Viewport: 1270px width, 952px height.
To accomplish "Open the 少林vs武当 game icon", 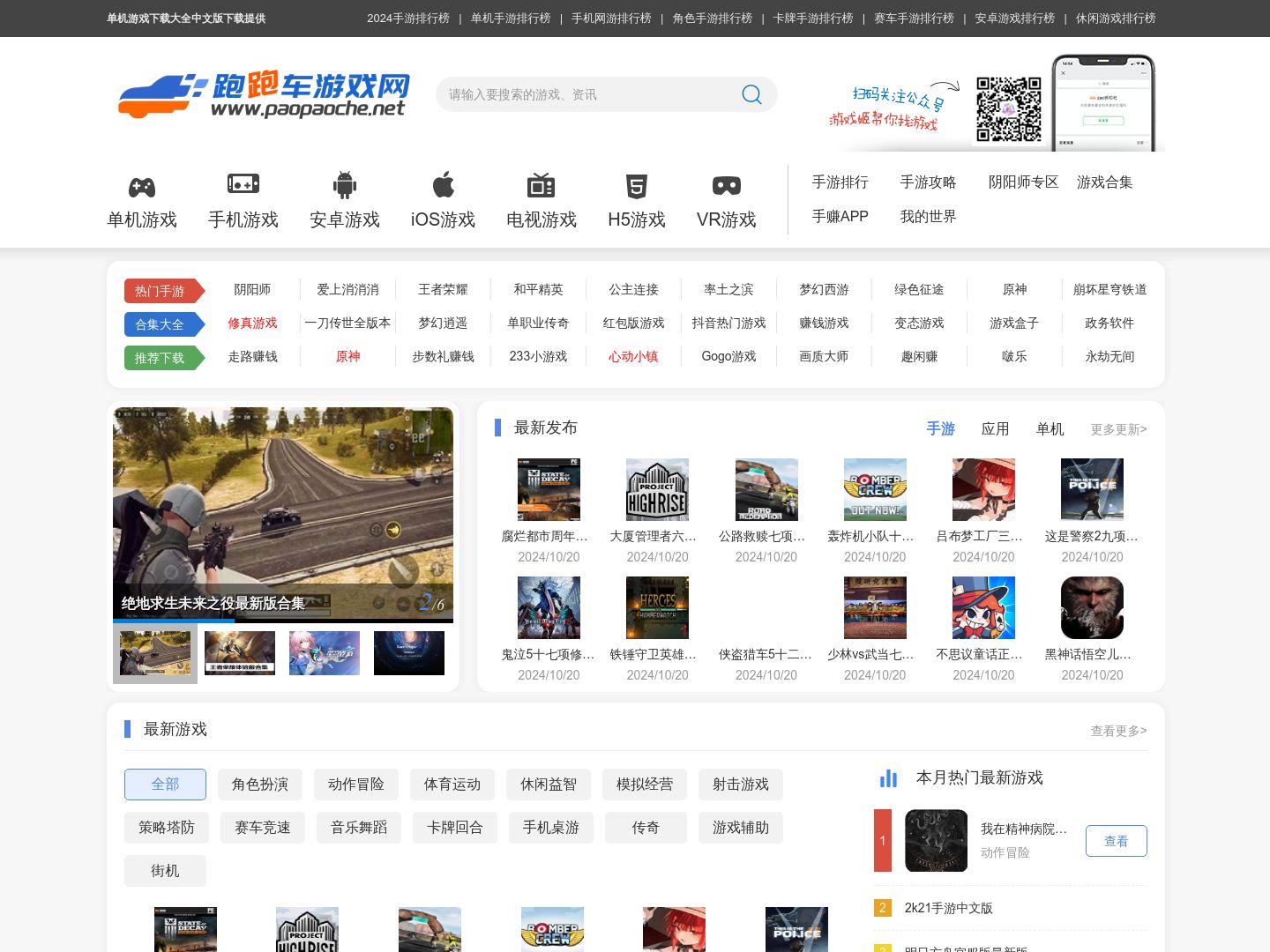I will tap(875, 607).
